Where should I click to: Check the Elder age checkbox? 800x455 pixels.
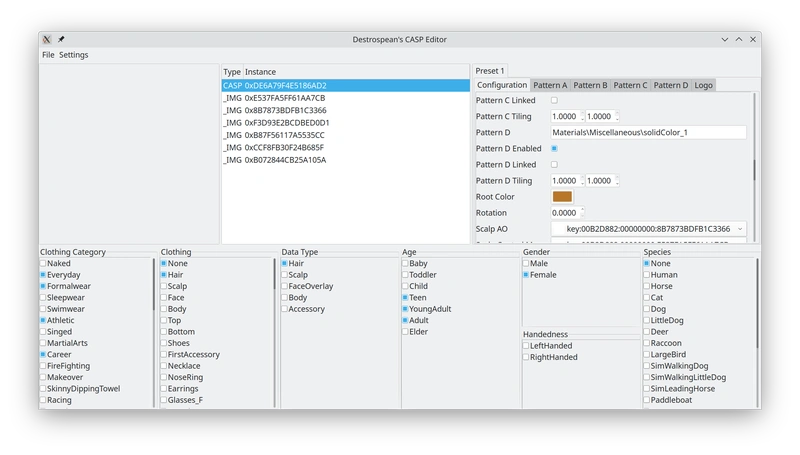405,332
